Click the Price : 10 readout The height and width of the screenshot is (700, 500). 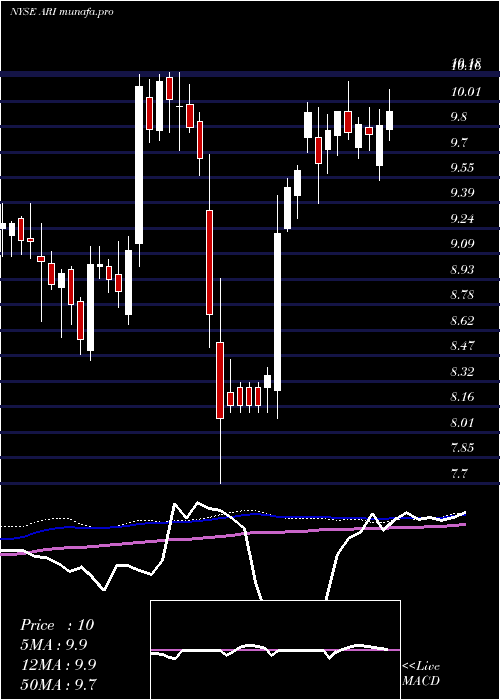pos(57,625)
